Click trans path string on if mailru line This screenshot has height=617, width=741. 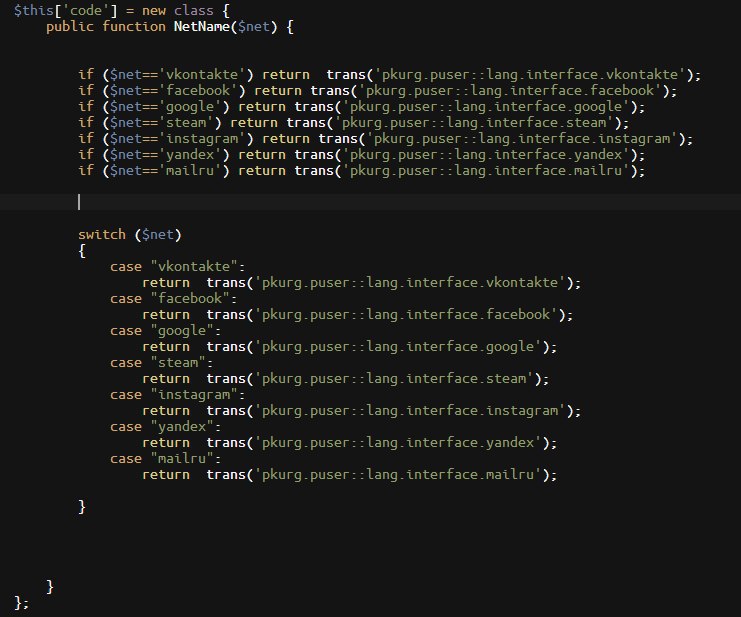pyautogui.click(x=486, y=171)
